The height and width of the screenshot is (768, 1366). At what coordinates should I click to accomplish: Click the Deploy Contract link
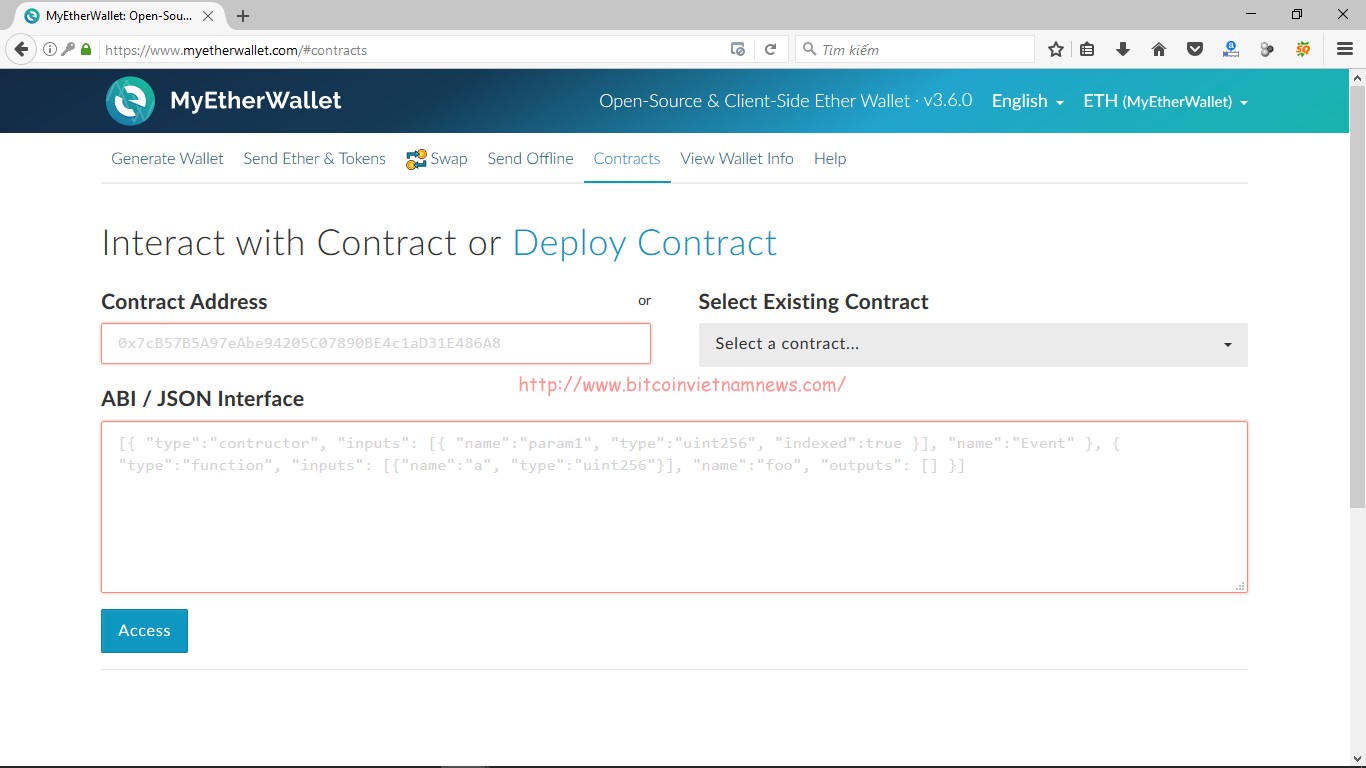(x=645, y=243)
